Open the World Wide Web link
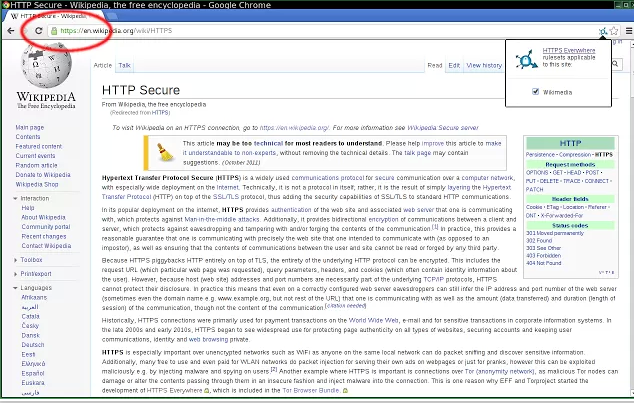 (374, 321)
